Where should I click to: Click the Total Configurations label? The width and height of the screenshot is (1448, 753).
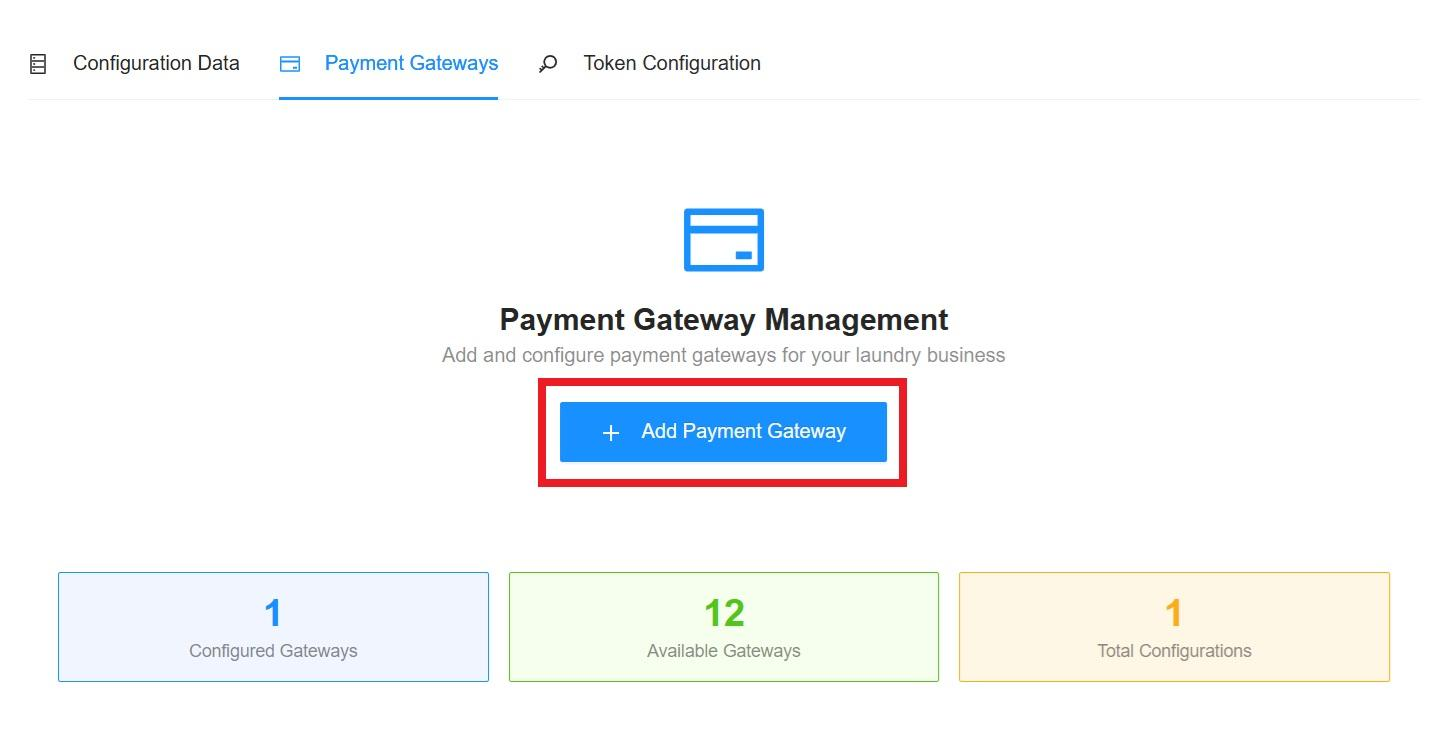coord(1174,651)
